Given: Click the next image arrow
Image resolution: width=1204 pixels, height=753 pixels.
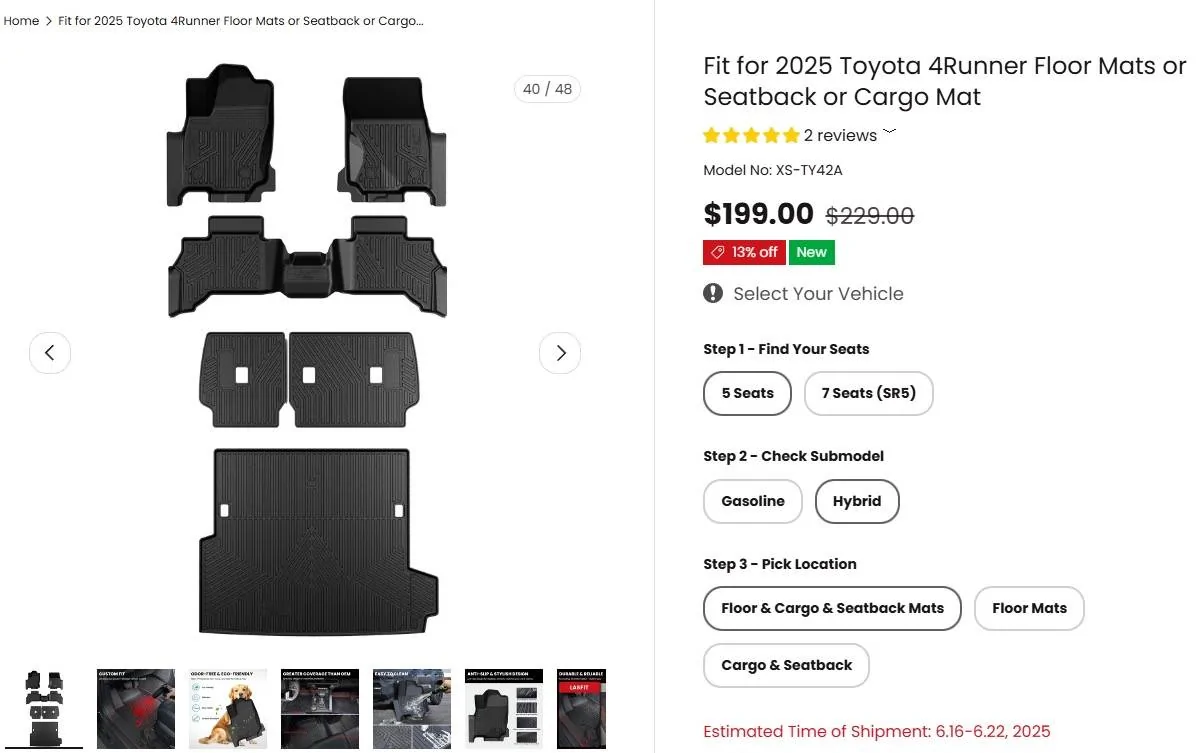Looking at the screenshot, I should click(x=560, y=353).
